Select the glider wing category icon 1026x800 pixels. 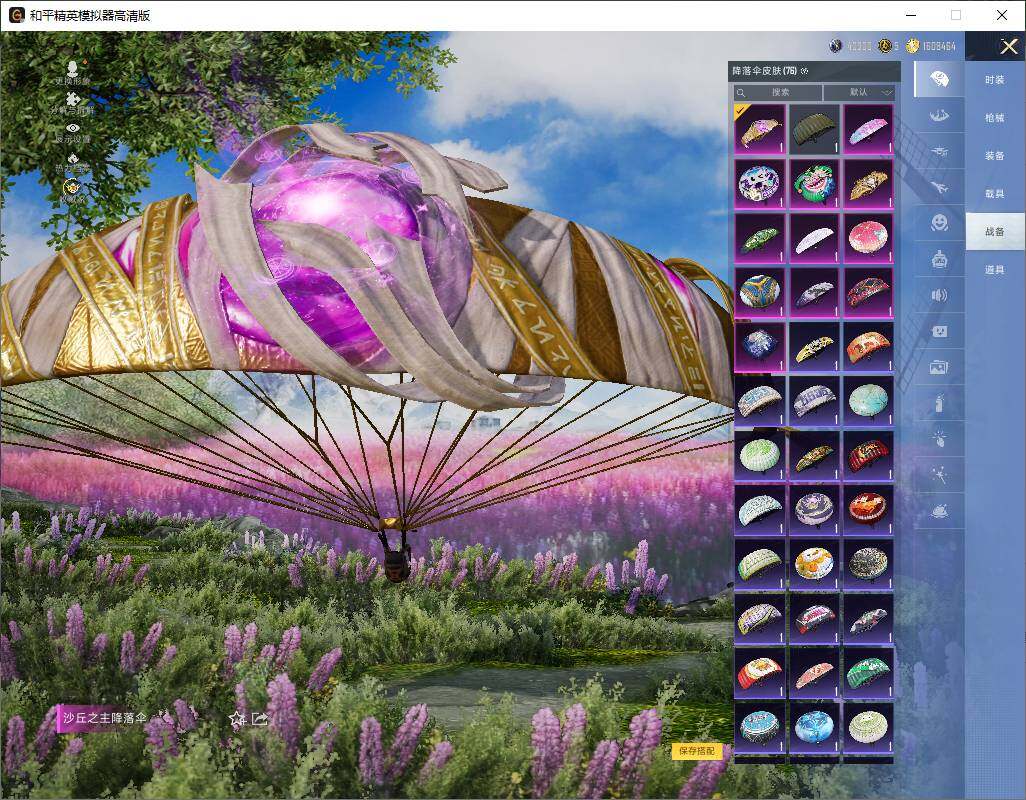coord(939,115)
